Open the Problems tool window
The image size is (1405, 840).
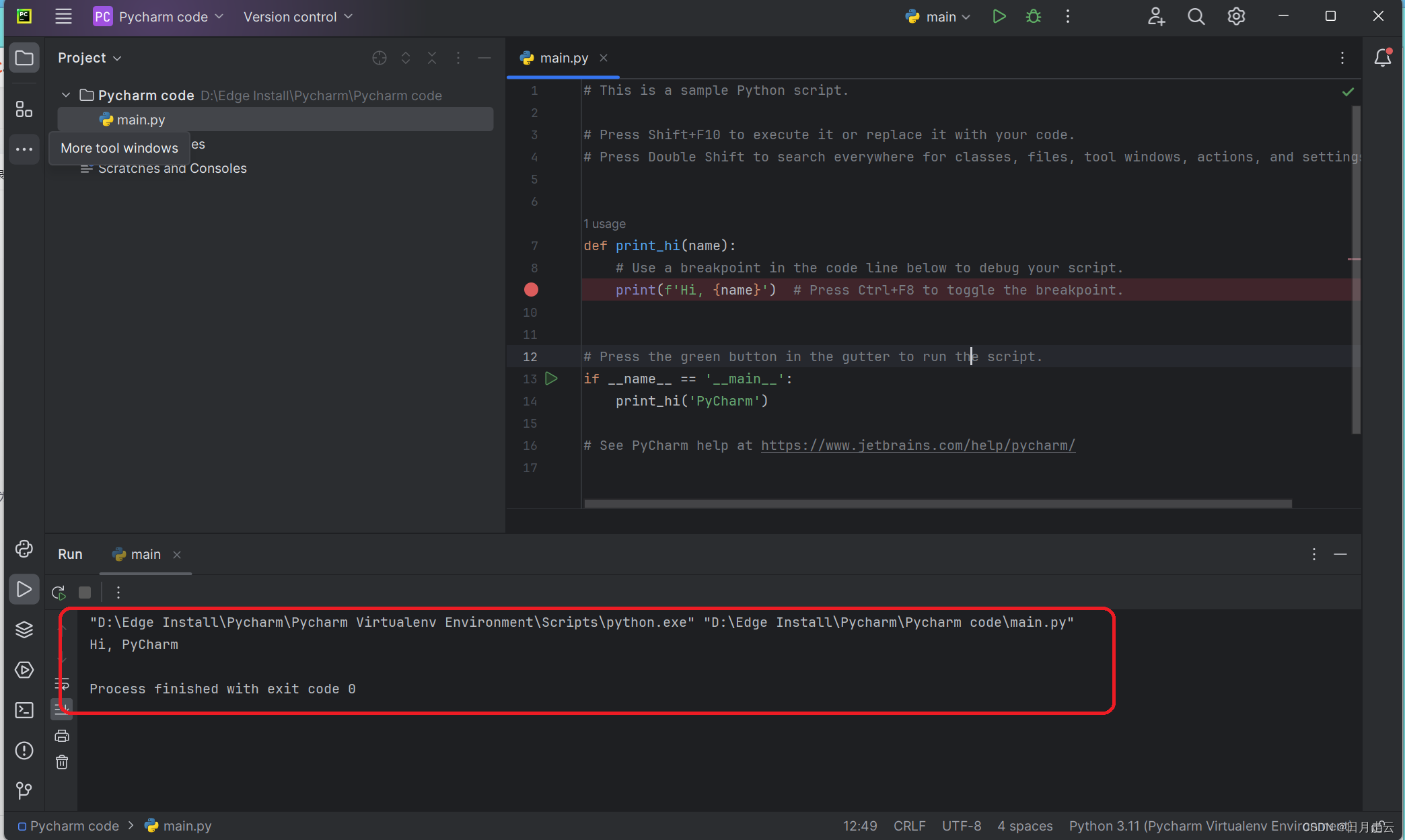(24, 751)
